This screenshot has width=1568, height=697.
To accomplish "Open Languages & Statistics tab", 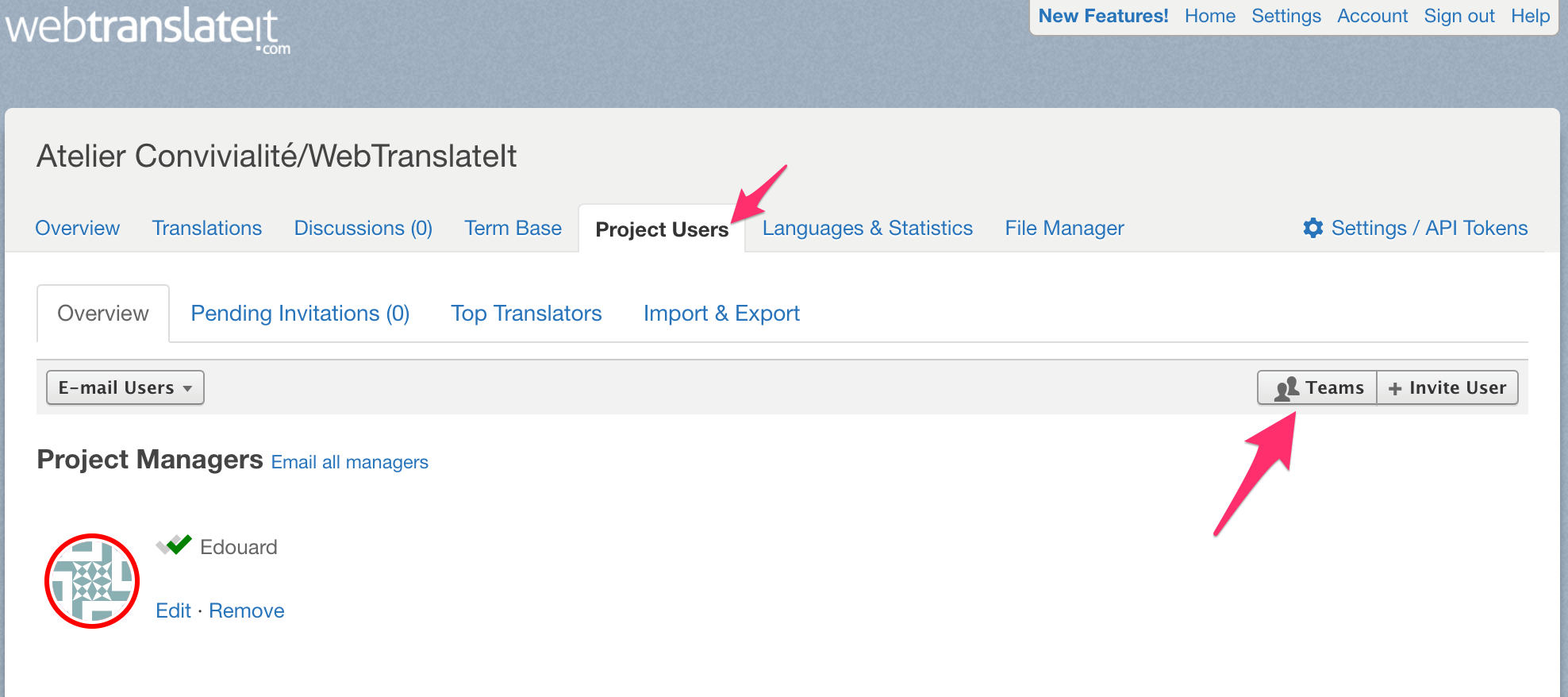I will click(867, 228).
